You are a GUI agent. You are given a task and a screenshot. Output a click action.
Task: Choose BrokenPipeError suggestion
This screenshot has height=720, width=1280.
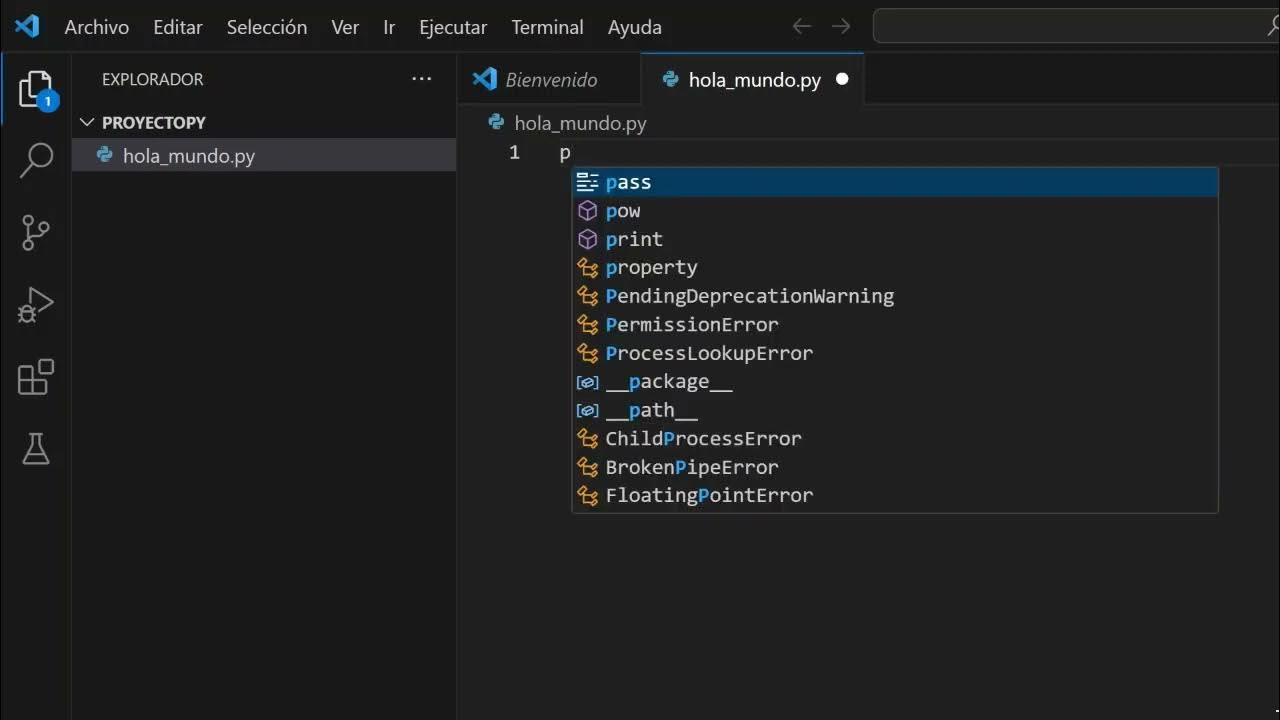894,467
